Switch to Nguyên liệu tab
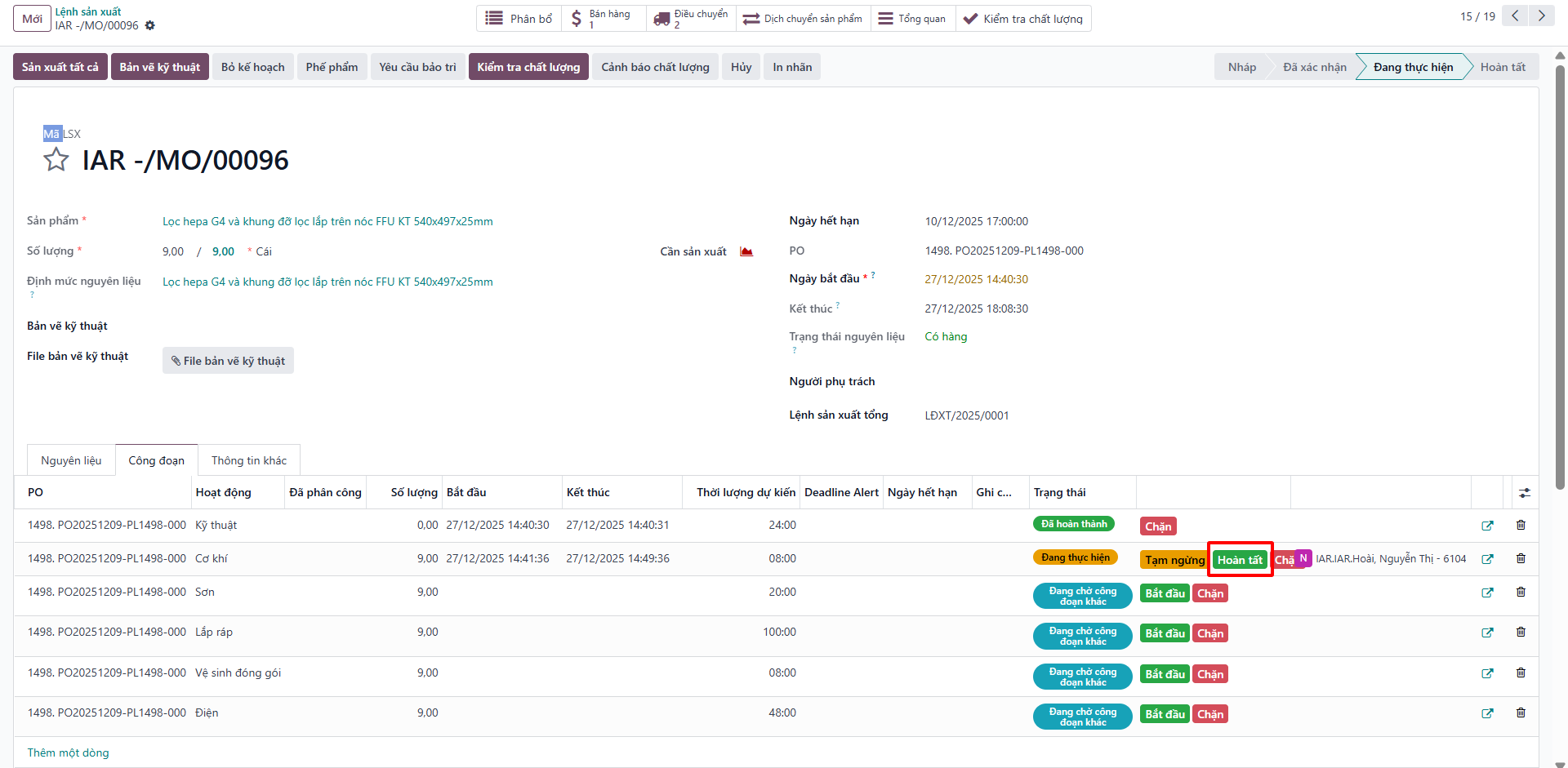1568x768 pixels. point(71,460)
